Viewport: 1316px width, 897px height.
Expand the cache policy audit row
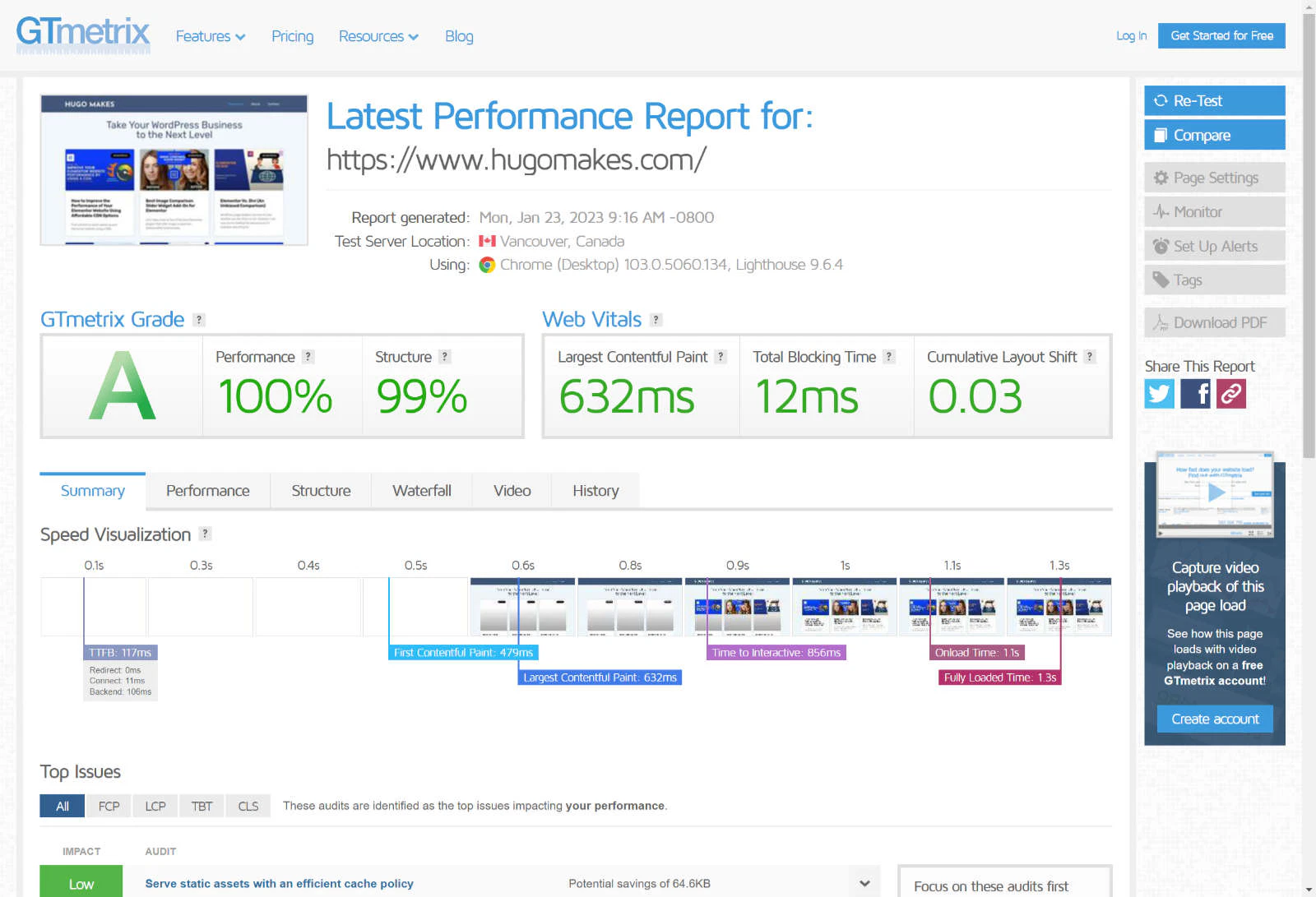[x=864, y=883]
